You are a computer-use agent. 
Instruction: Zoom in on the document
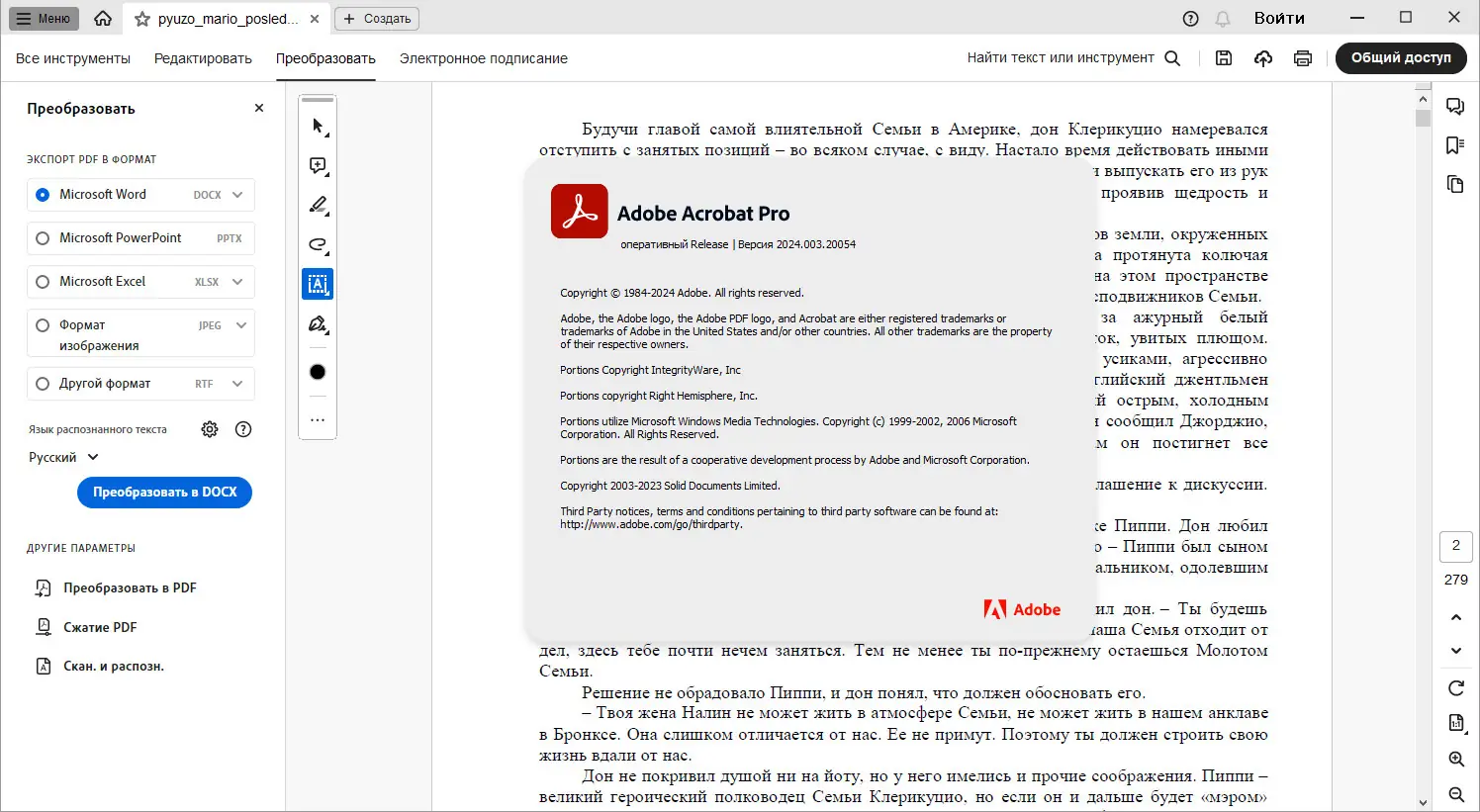(x=1456, y=760)
